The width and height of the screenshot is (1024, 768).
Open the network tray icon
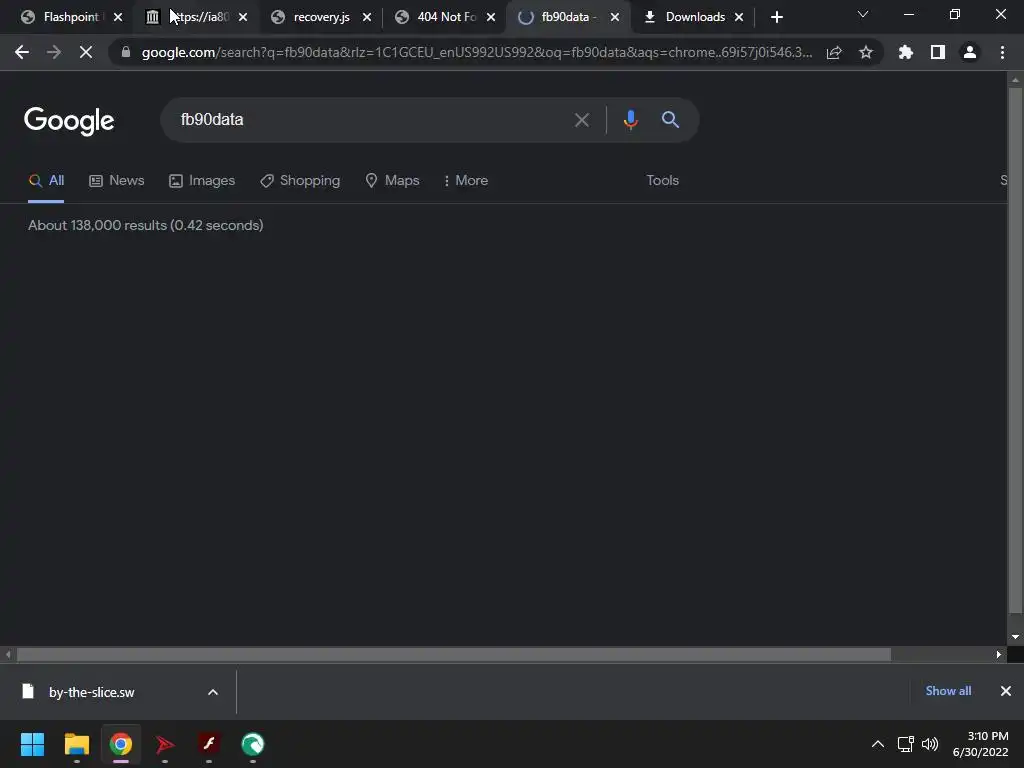905,744
